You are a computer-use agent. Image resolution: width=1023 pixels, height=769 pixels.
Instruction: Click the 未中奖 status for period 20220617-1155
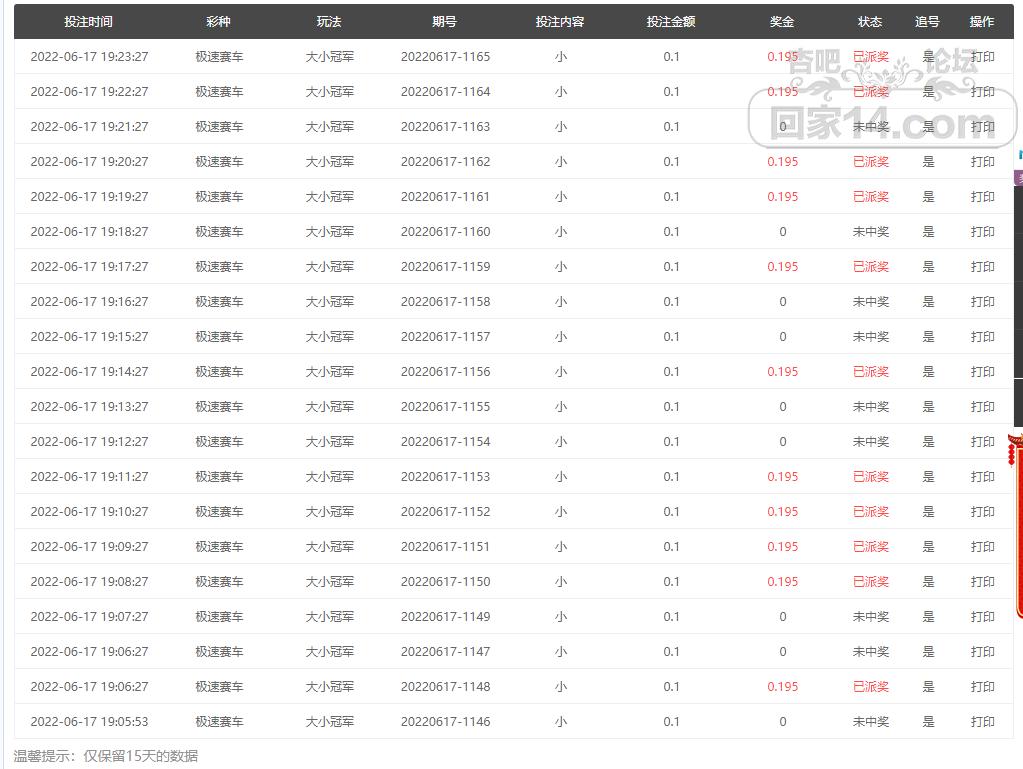coord(870,407)
